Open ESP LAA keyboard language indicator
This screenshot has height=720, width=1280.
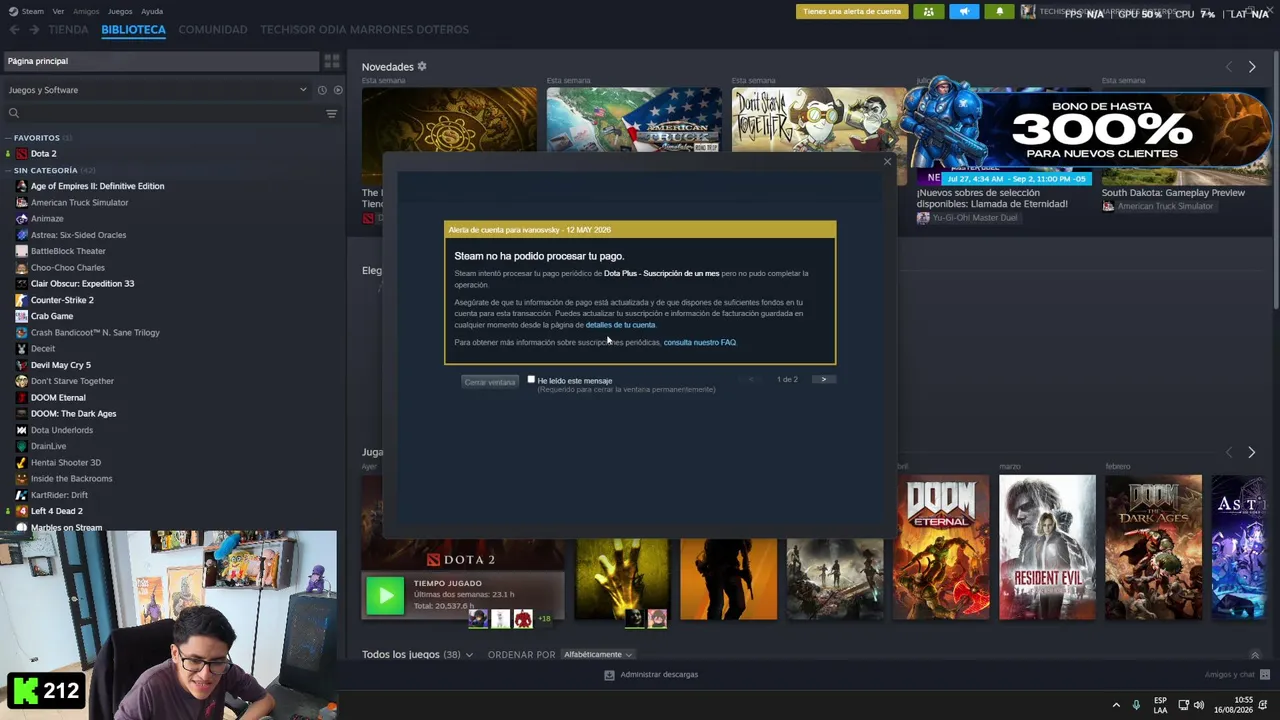(x=1160, y=704)
